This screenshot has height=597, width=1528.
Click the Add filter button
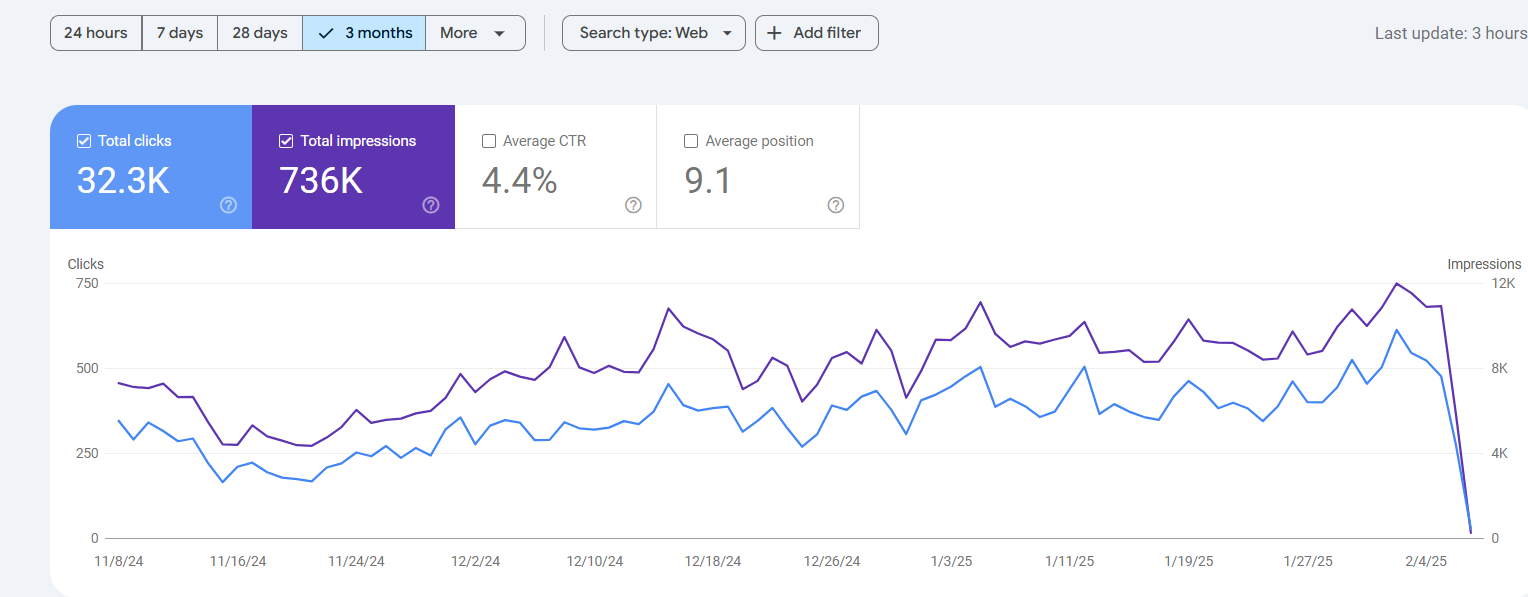816,33
